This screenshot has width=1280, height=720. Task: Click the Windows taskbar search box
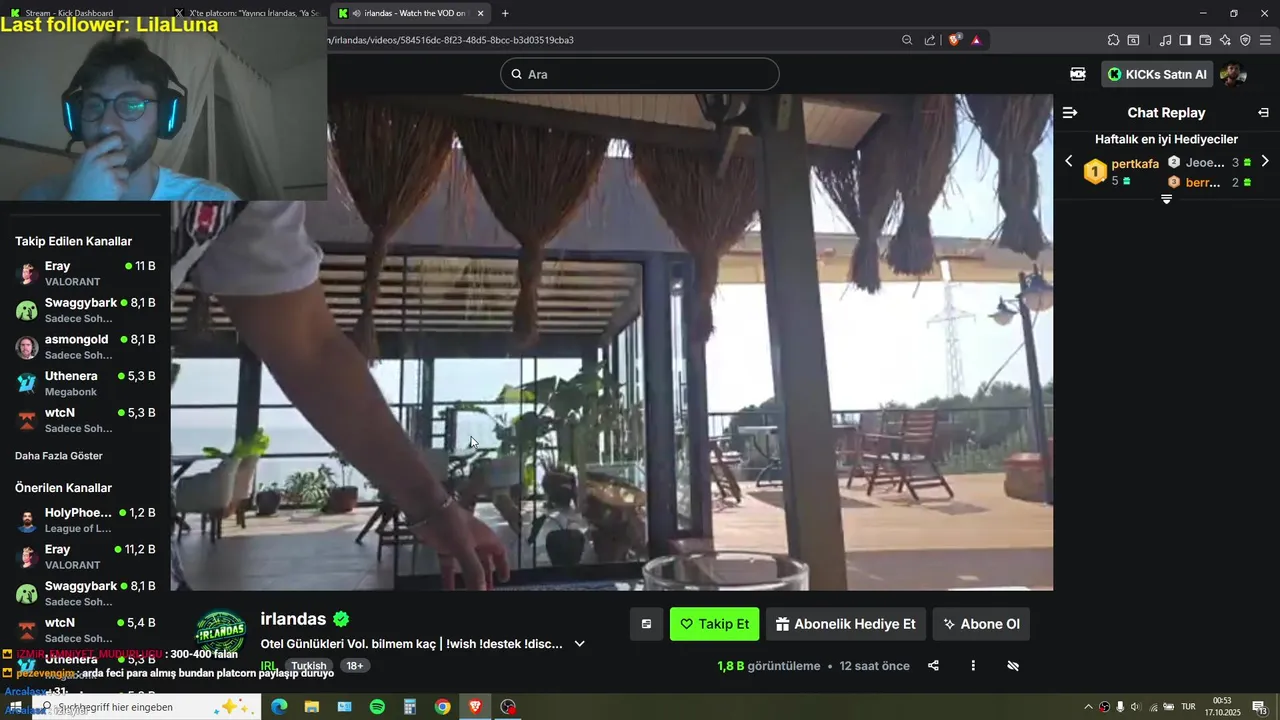pos(146,707)
